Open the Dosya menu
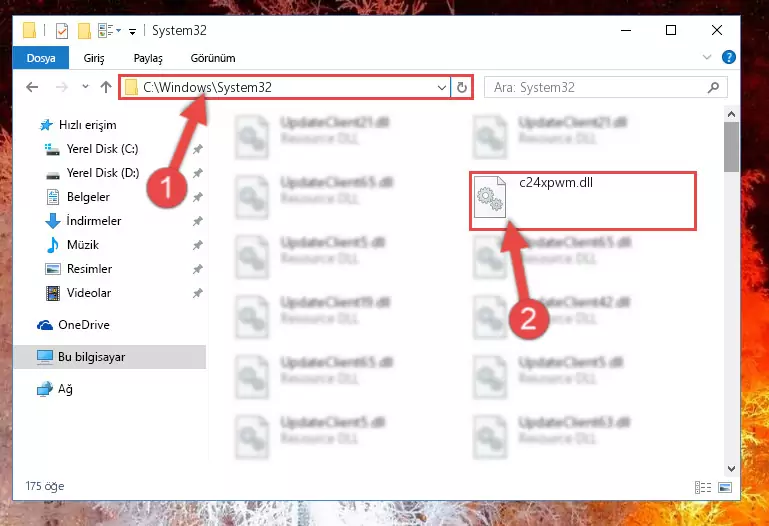Screen dimensions: 769x526 41,58
